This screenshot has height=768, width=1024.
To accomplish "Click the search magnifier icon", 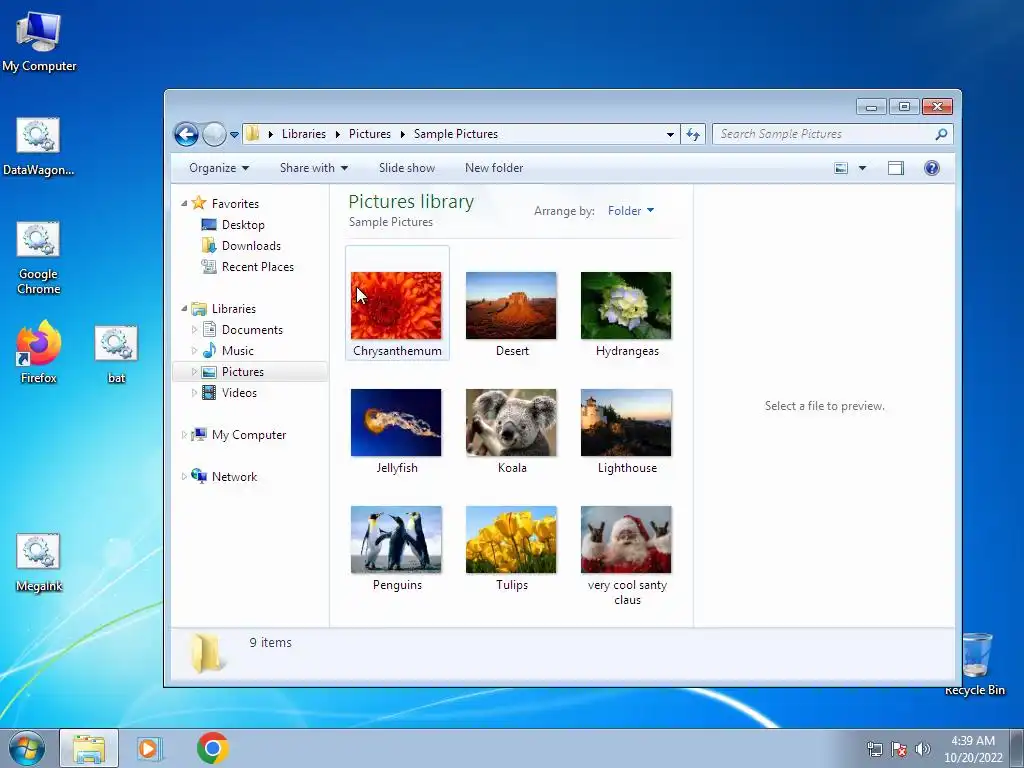I will (x=940, y=134).
